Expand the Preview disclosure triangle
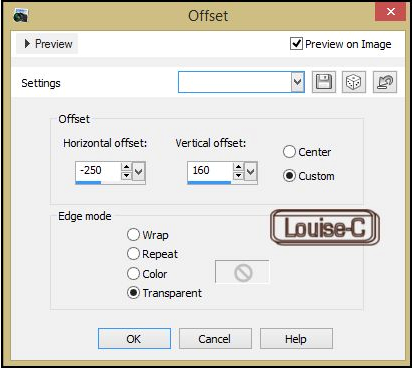This screenshot has width=412, height=369. click(27, 44)
